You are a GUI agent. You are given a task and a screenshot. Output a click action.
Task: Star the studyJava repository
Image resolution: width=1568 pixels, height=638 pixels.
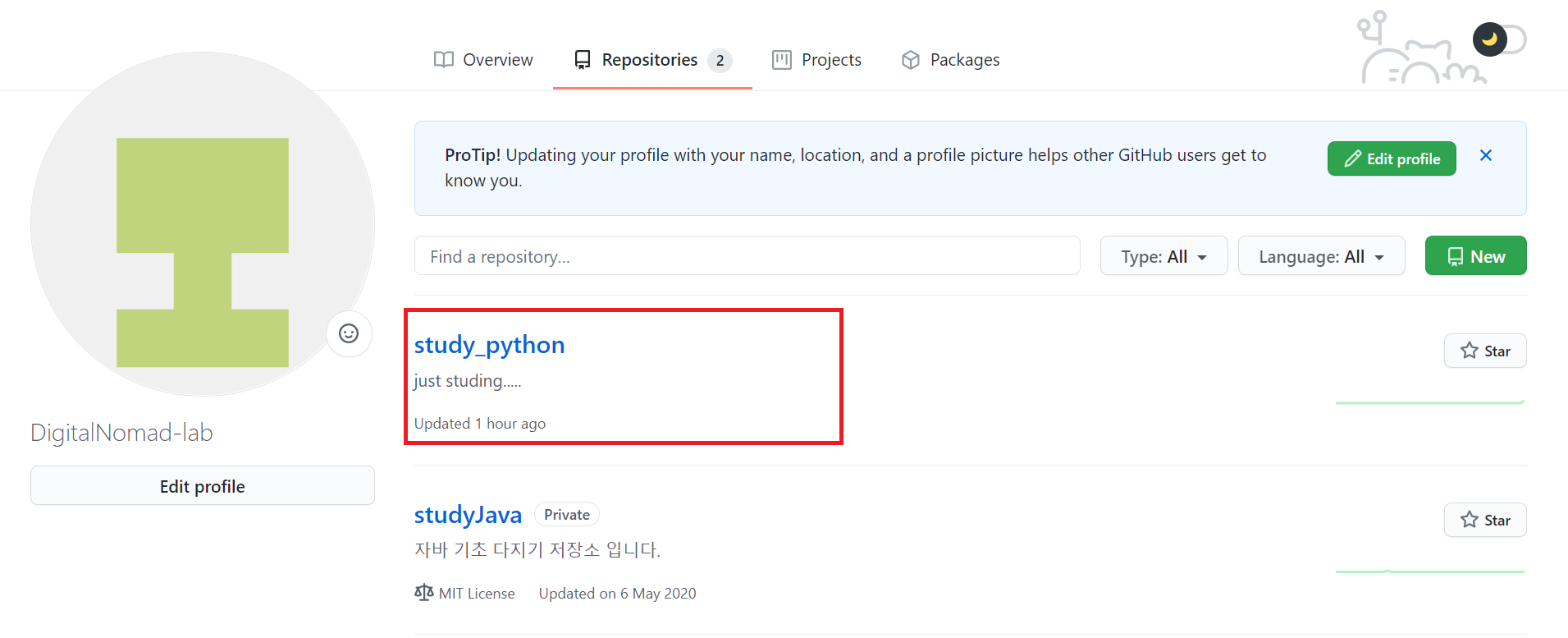point(1484,521)
